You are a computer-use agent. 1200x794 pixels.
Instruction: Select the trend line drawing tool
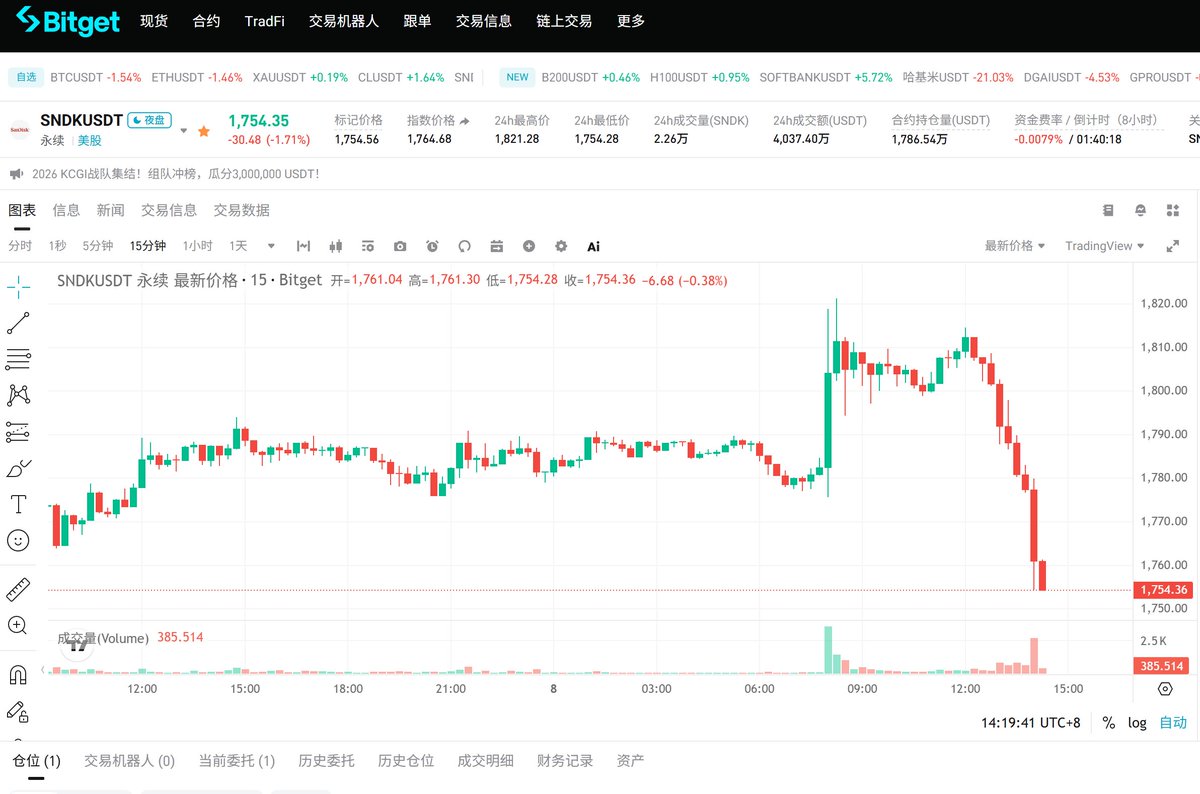[x=18, y=323]
